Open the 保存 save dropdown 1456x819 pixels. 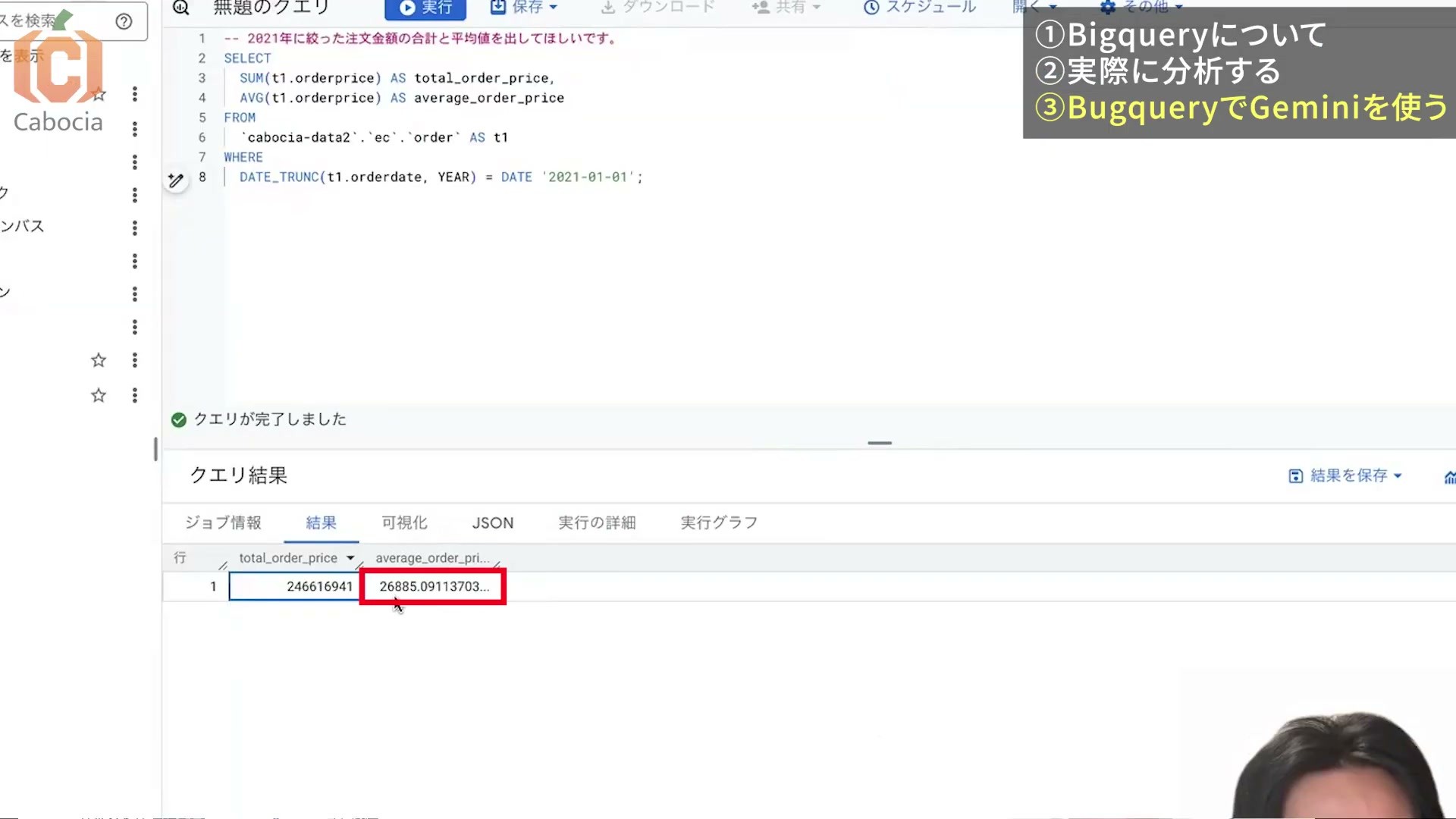[x=523, y=8]
